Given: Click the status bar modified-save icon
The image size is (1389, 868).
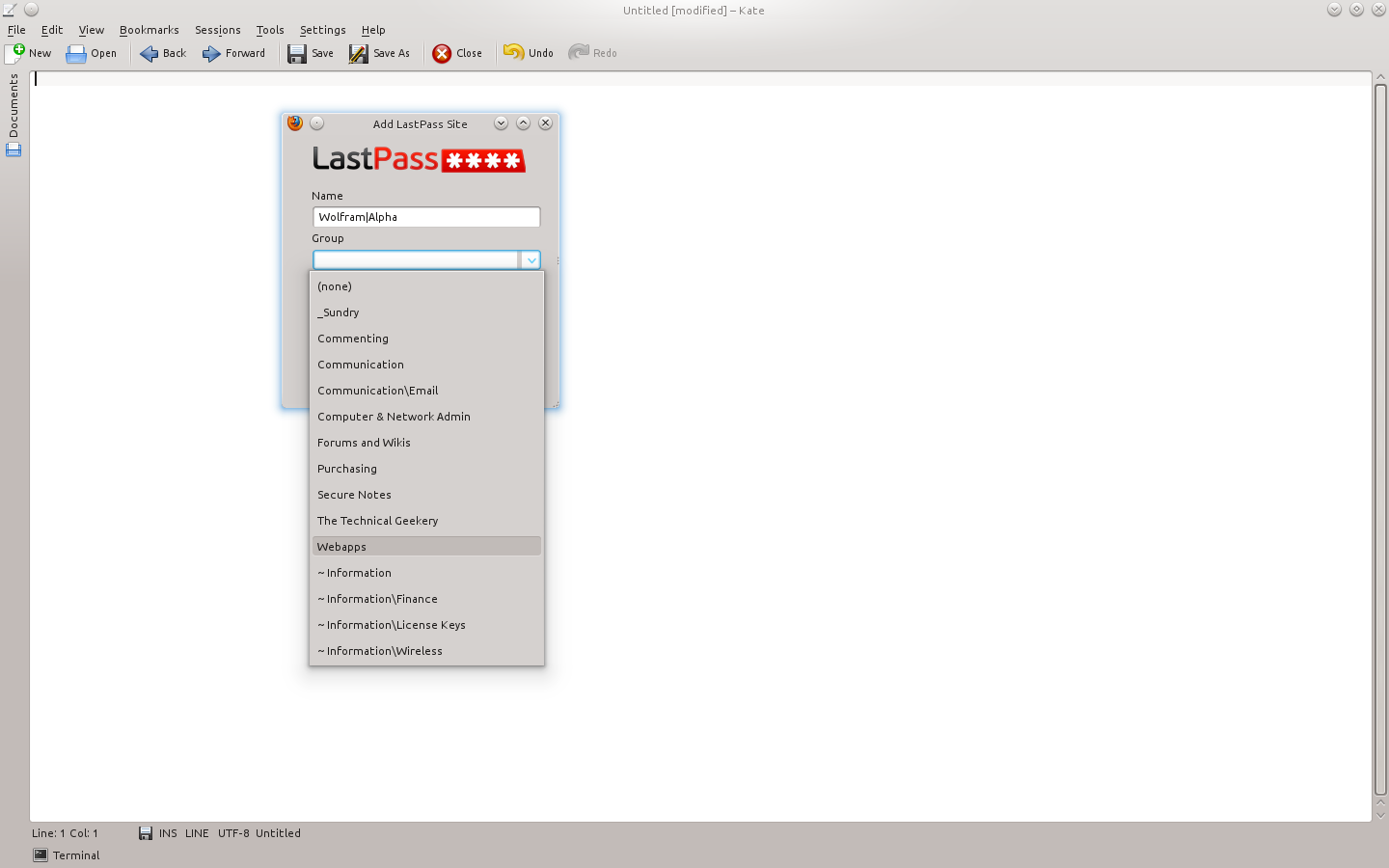Looking at the screenshot, I should click(146, 833).
